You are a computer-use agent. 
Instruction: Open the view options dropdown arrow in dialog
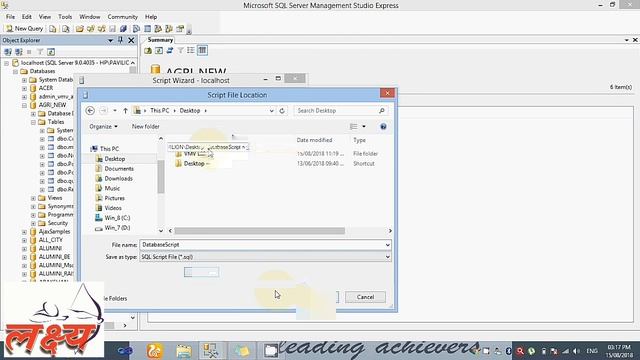[x=364, y=127]
